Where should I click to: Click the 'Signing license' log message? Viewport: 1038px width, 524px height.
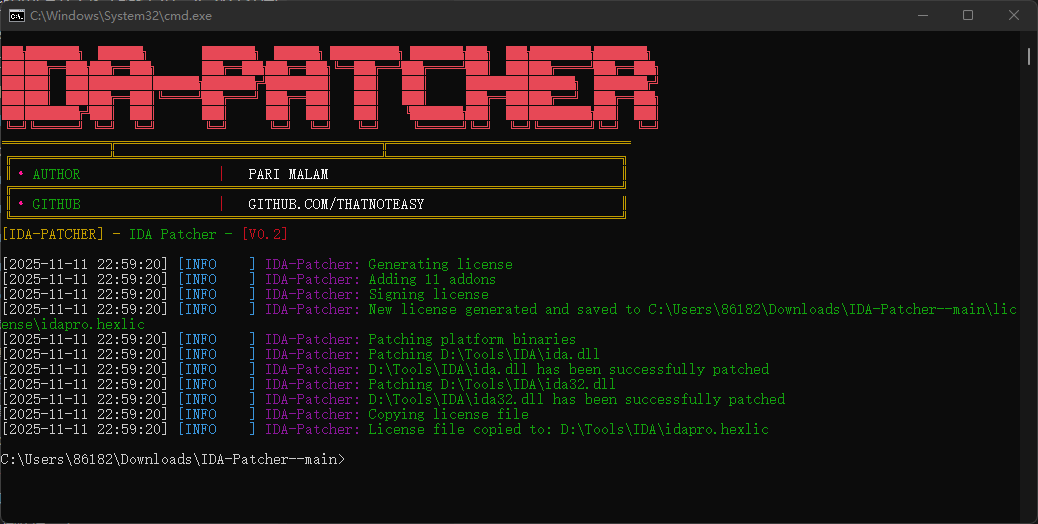(428, 294)
